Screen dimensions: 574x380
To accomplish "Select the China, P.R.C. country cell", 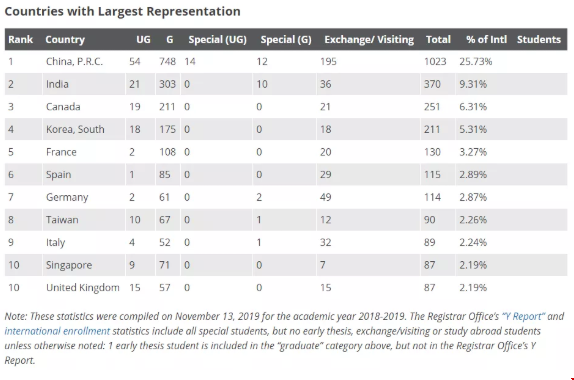I will 74,62.
